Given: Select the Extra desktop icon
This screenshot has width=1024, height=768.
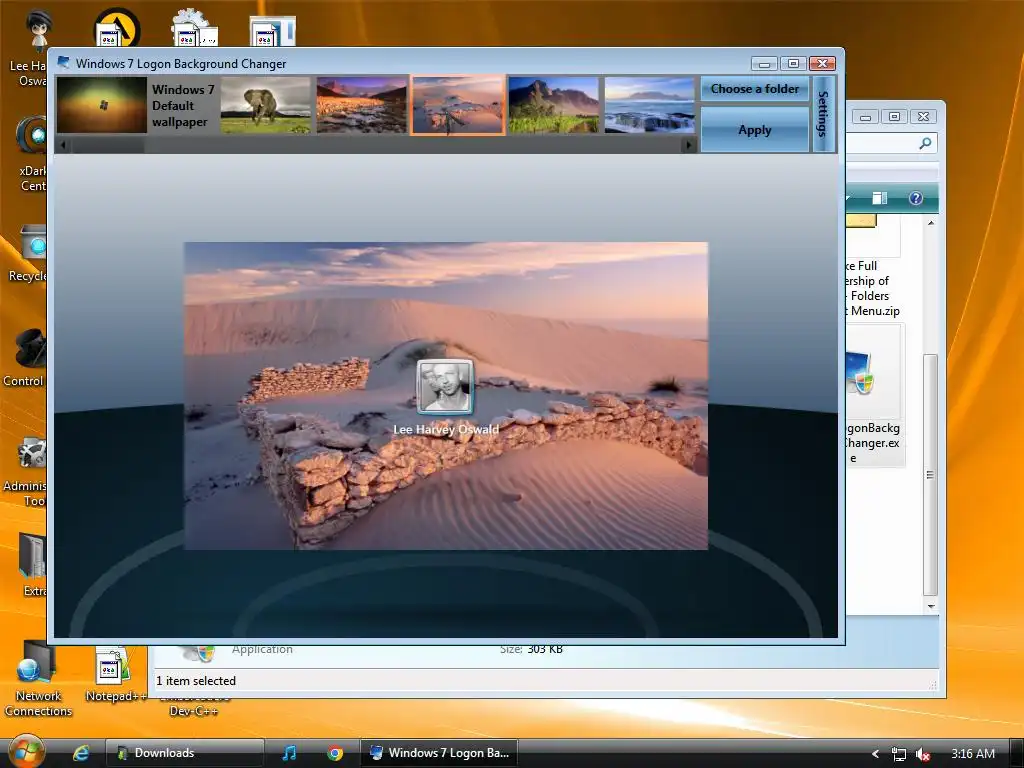Looking at the screenshot, I should (x=33, y=565).
